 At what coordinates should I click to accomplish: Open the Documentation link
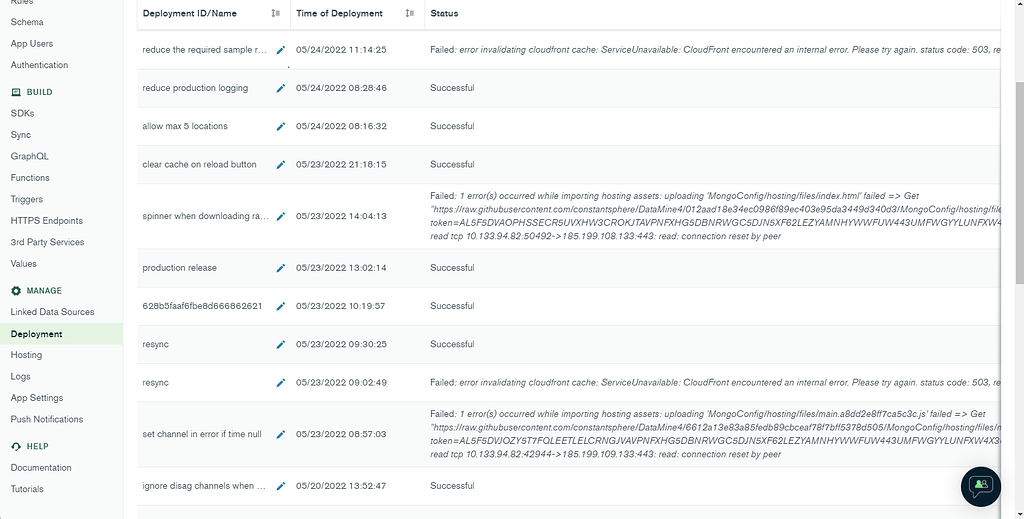(x=41, y=468)
